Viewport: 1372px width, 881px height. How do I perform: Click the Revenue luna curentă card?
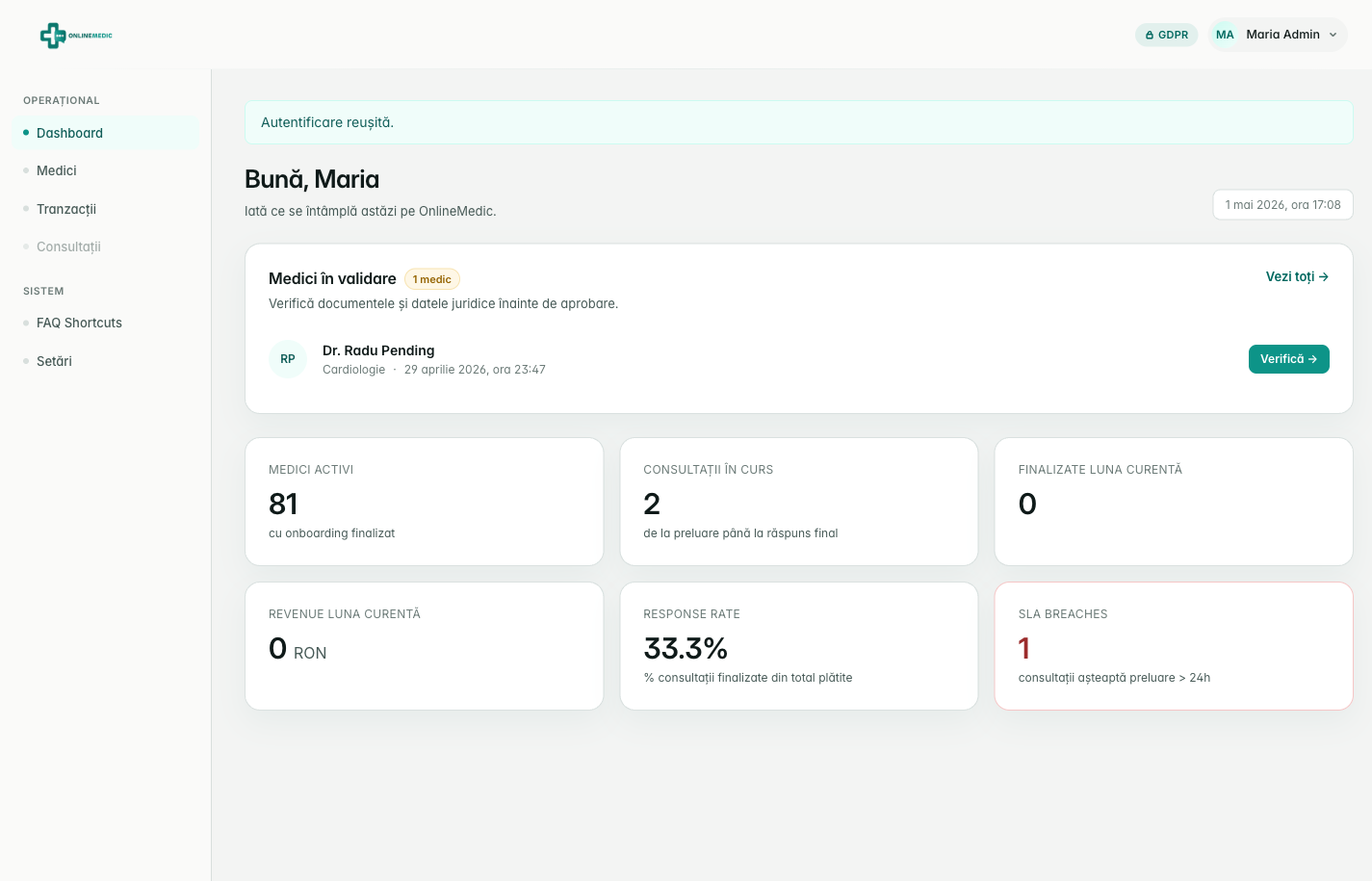(x=425, y=646)
